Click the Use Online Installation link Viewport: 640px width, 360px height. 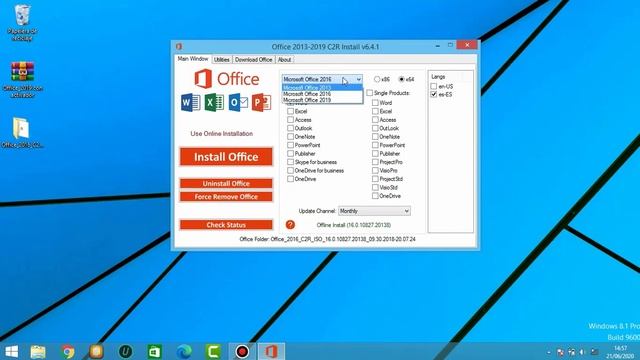coord(222,133)
